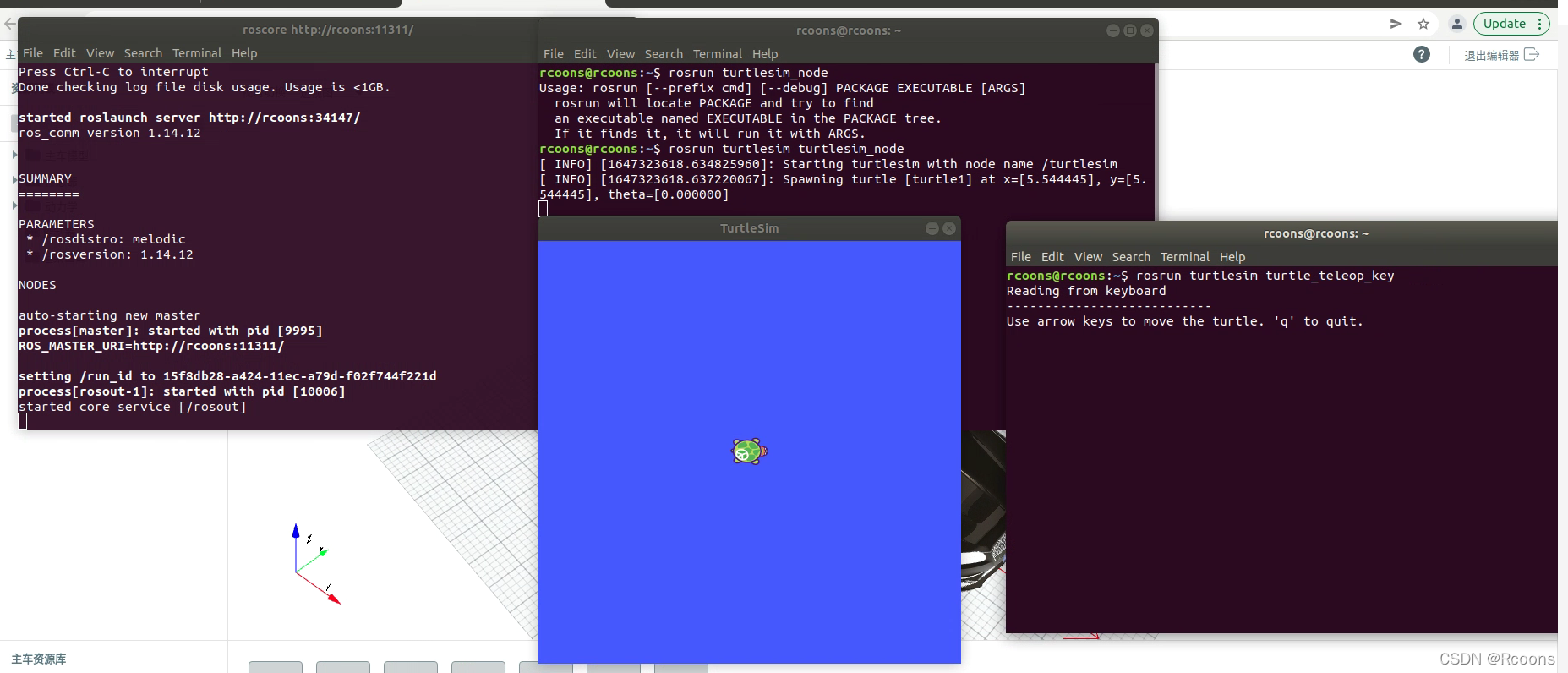Click the SUMMARY heading in roscore terminal
The width and height of the screenshot is (1568, 673).
pos(45,179)
